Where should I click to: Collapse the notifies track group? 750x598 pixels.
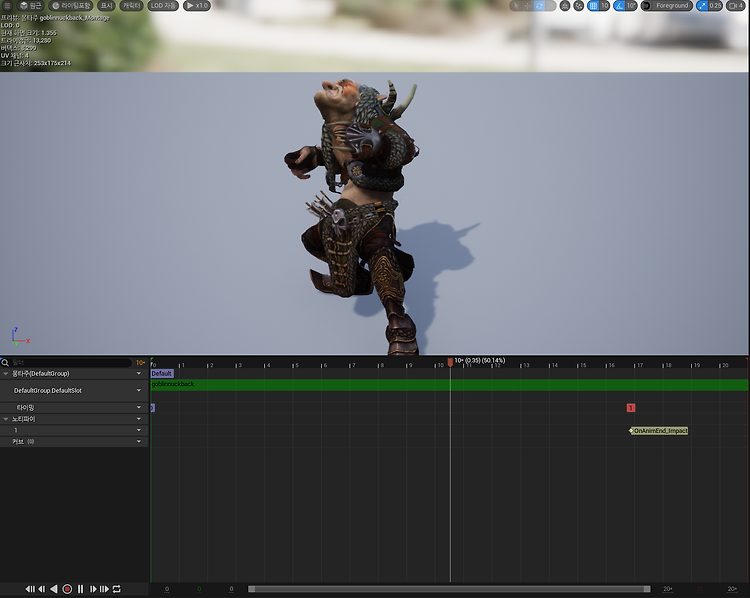click(x=6, y=419)
